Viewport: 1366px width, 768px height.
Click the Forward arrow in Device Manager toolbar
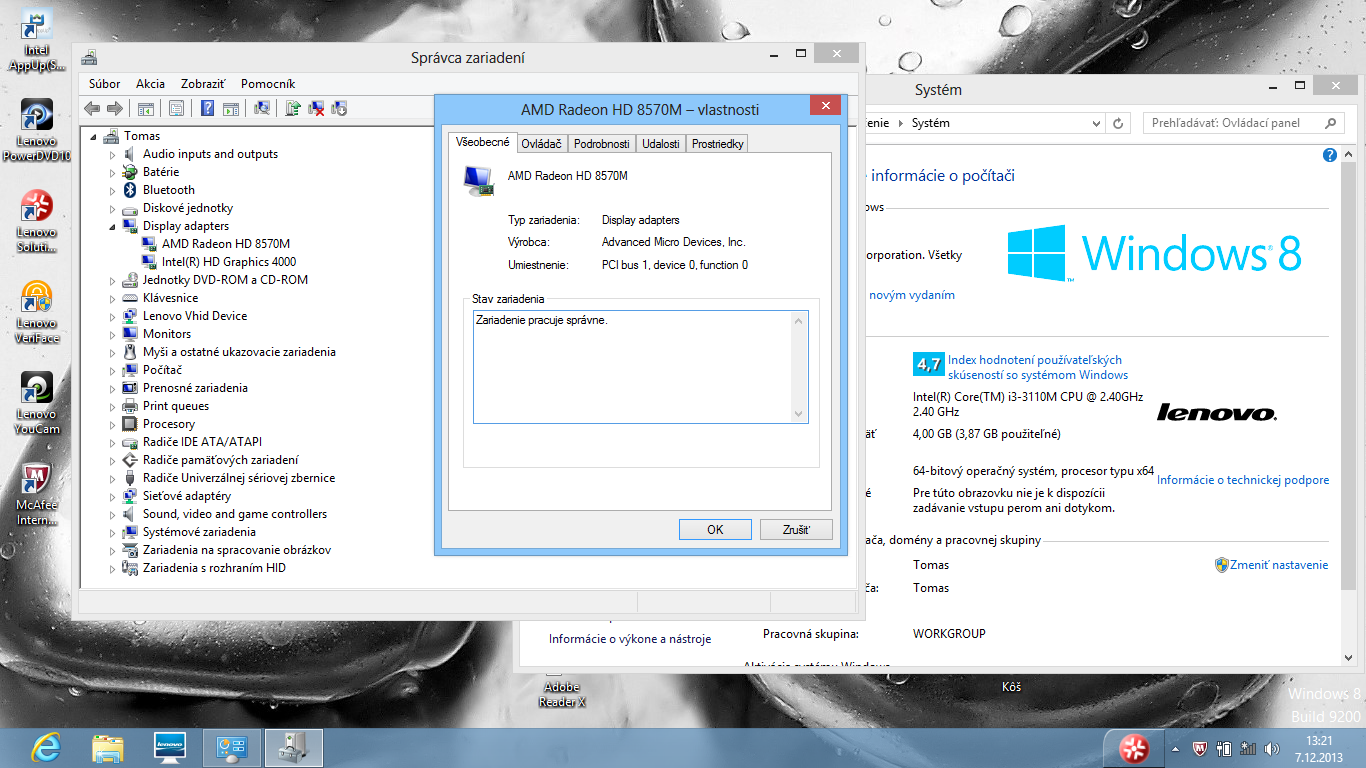[115, 108]
